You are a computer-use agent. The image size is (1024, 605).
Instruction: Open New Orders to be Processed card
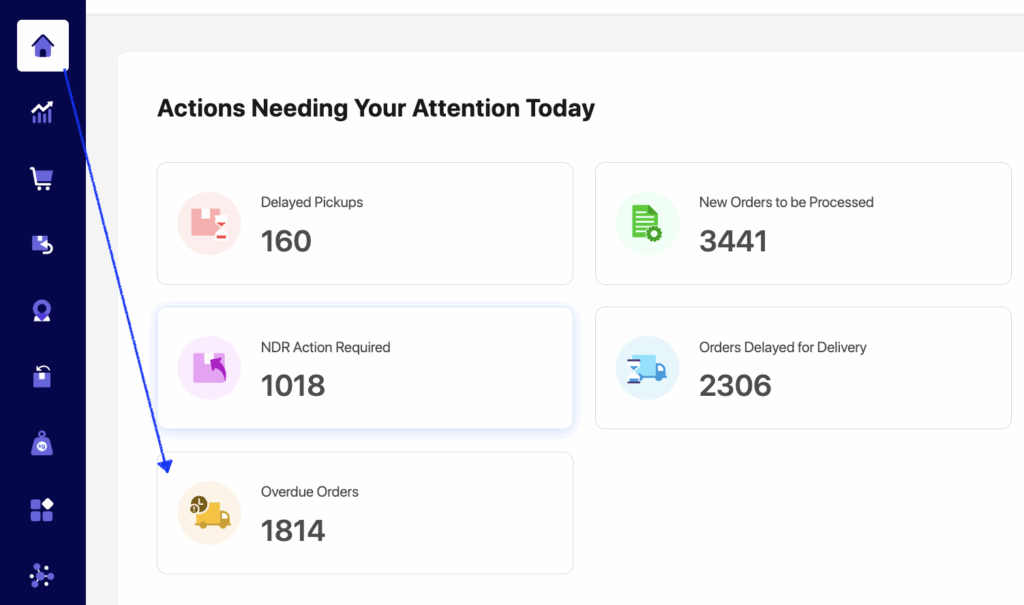coord(803,223)
